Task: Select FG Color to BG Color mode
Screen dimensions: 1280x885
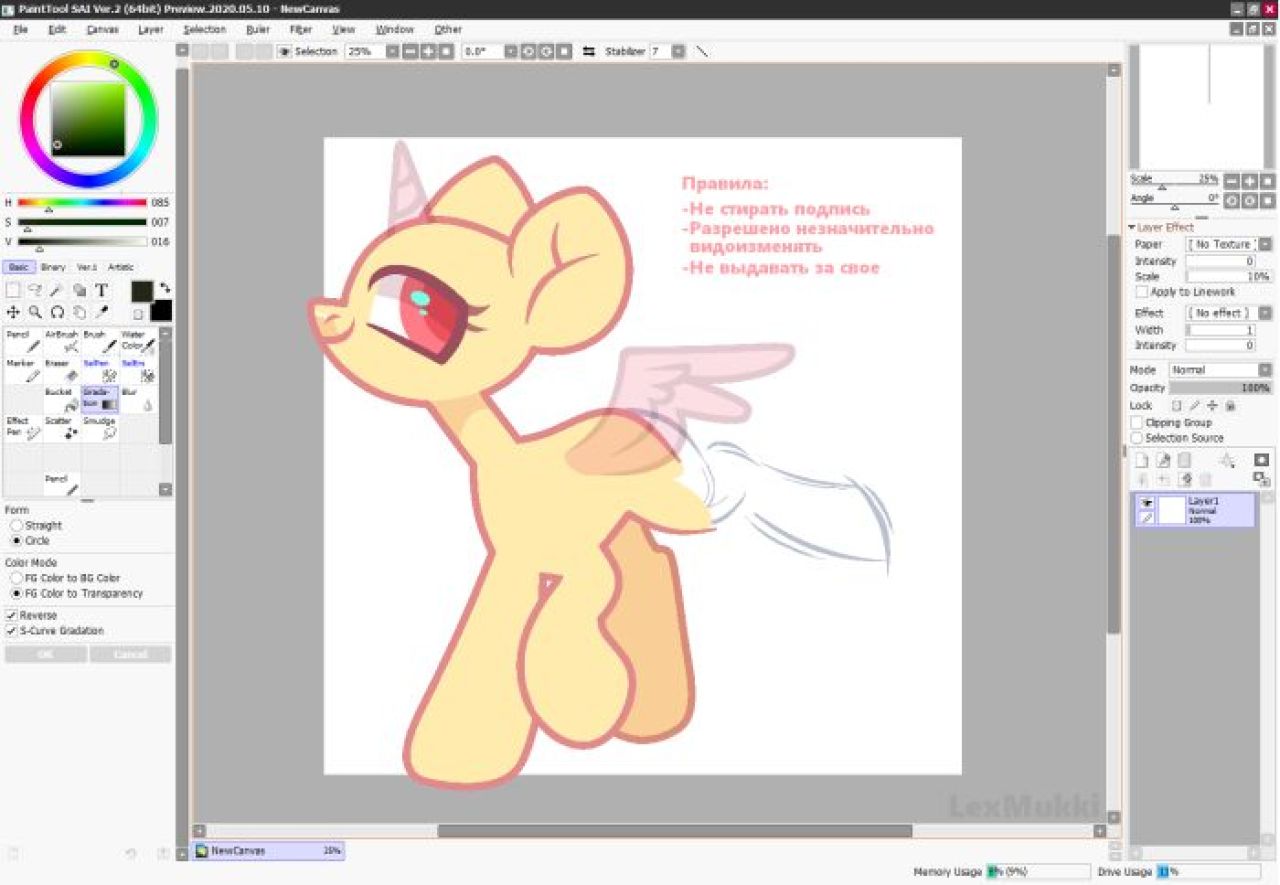Action: [16, 578]
